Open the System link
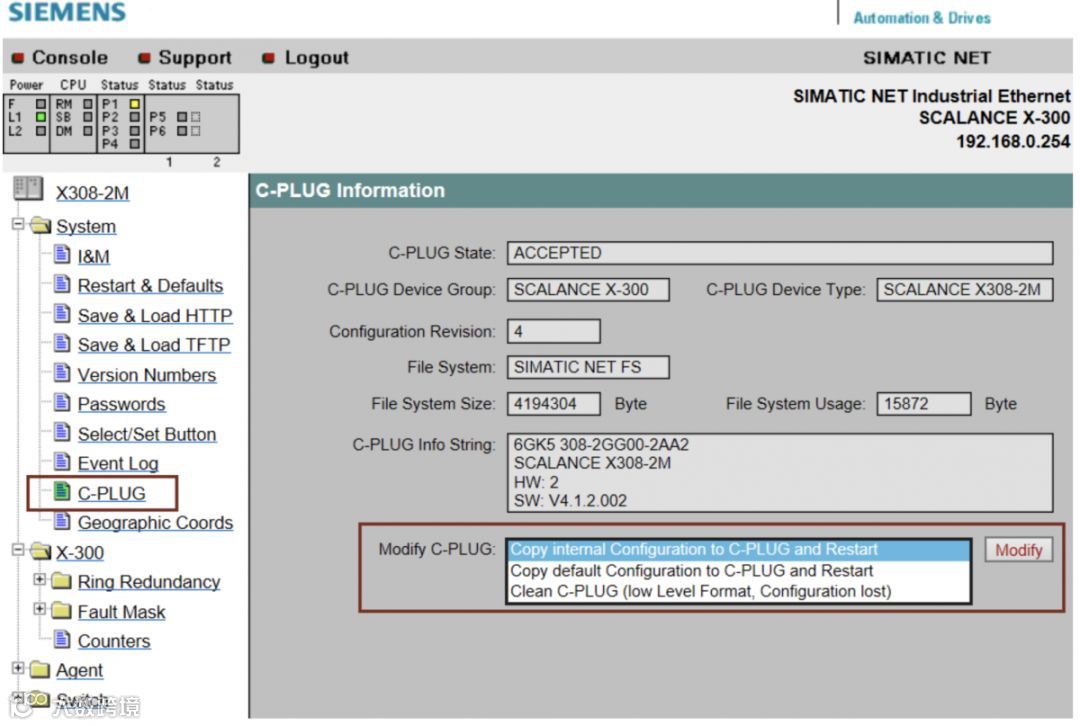 tap(85, 226)
